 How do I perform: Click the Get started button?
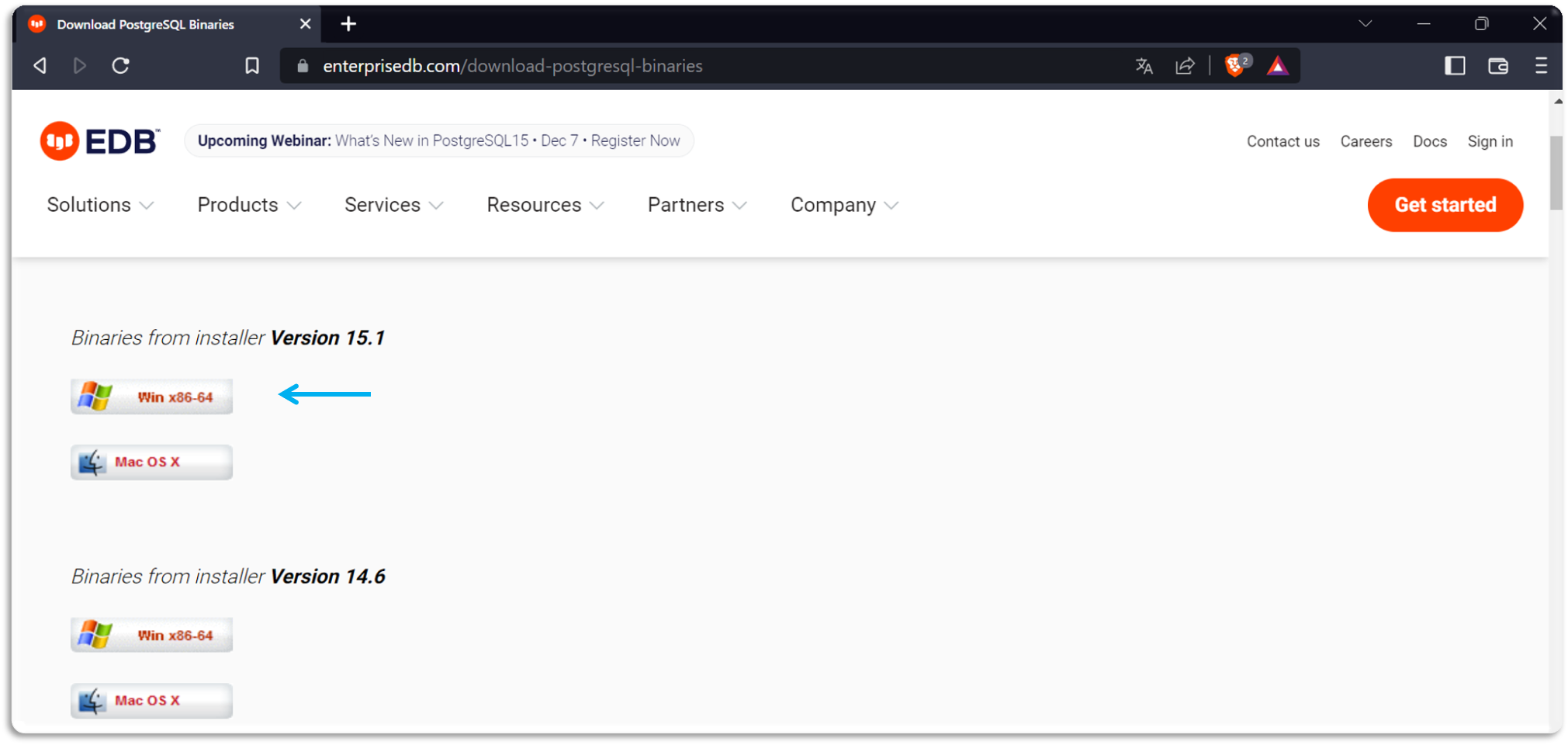pos(1445,205)
